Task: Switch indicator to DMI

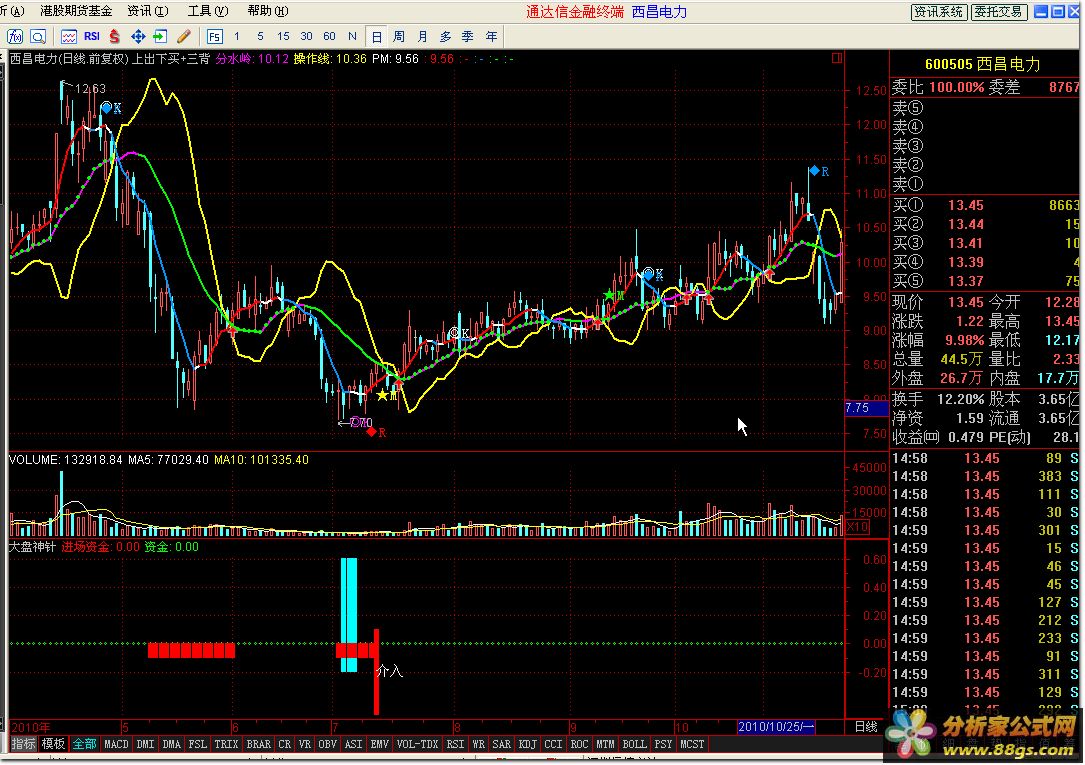Action: pyautogui.click(x=145, y=744)
